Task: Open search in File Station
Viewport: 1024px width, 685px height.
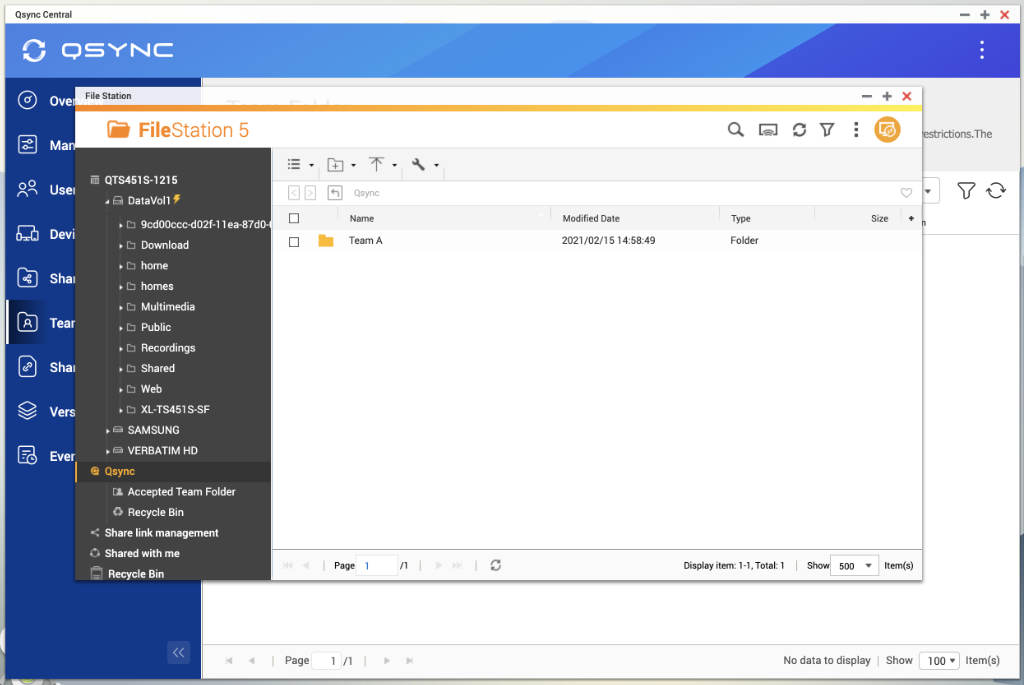Action: pos(735,130)
